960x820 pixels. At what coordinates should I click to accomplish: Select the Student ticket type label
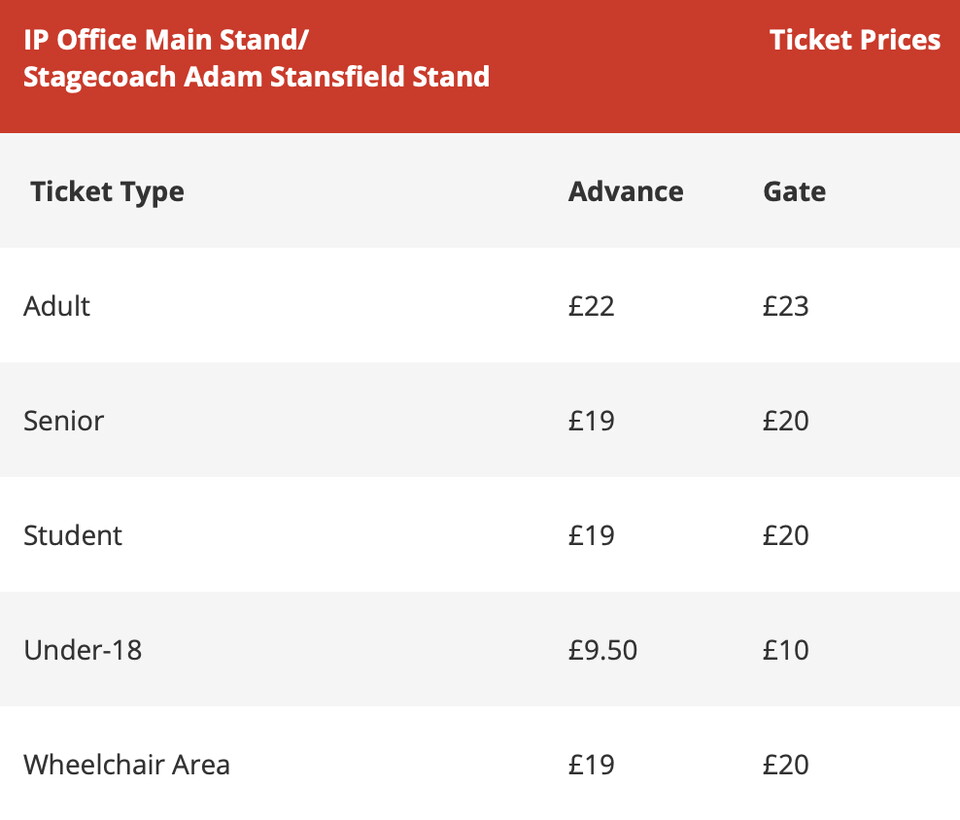point(73,535)
